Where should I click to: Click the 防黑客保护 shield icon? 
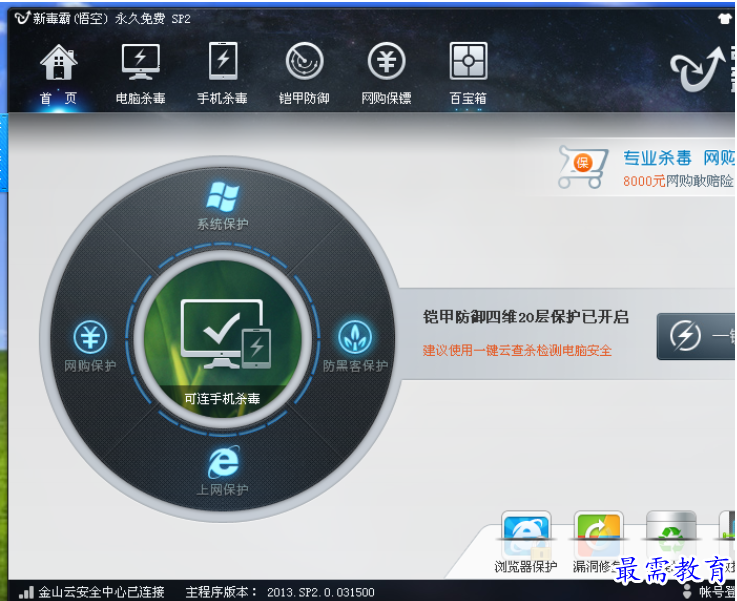pos(355,336)
